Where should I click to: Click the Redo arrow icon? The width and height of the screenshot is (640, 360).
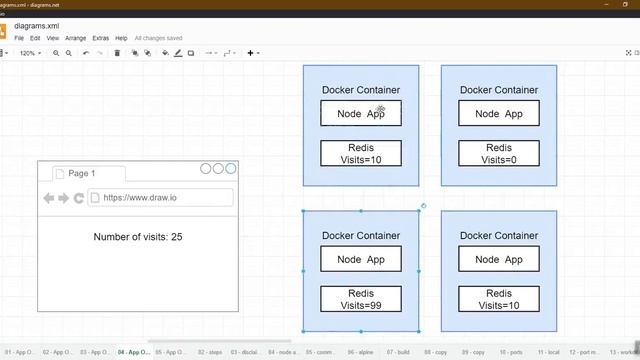pos(100,53)
